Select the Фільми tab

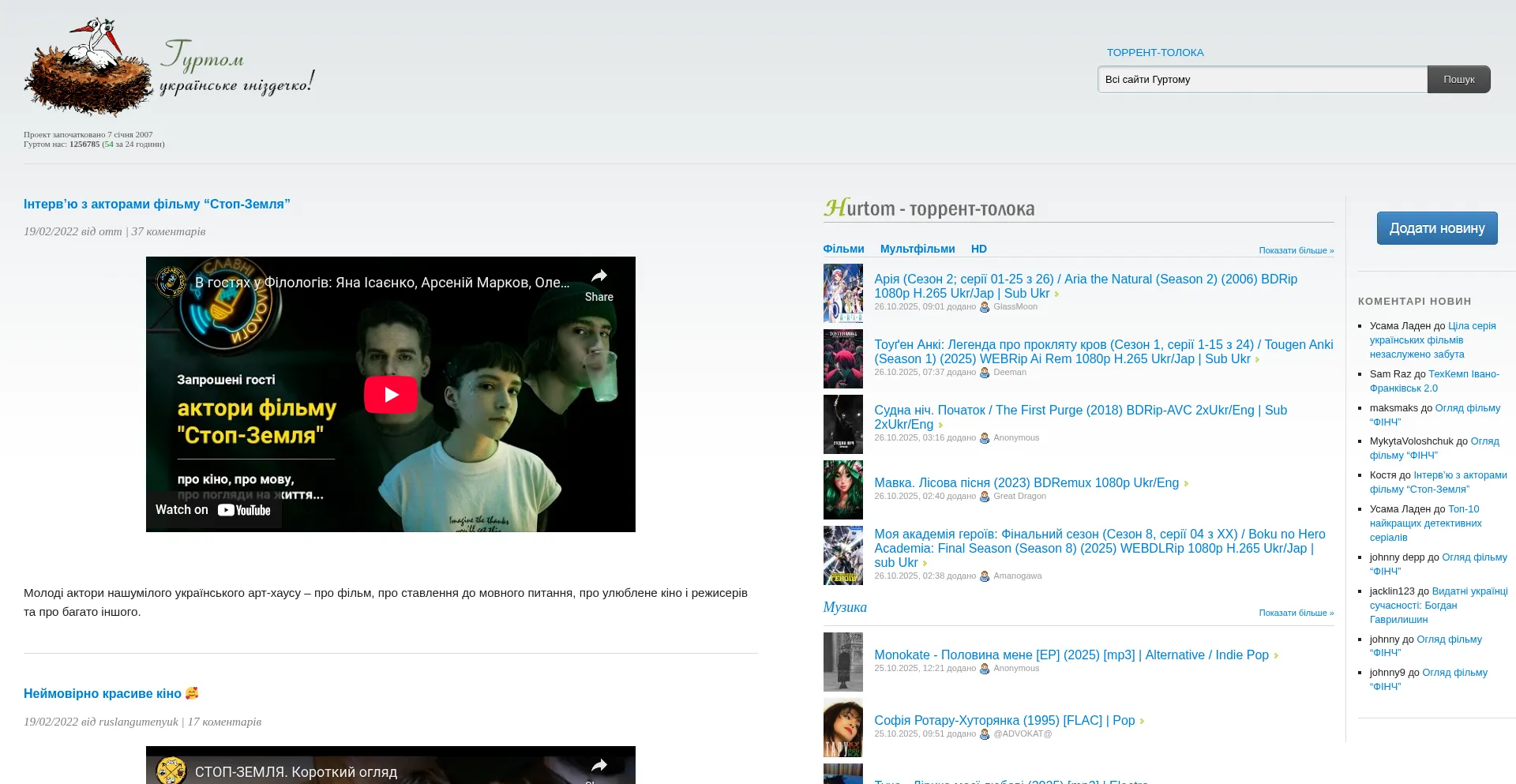[843, 249]
